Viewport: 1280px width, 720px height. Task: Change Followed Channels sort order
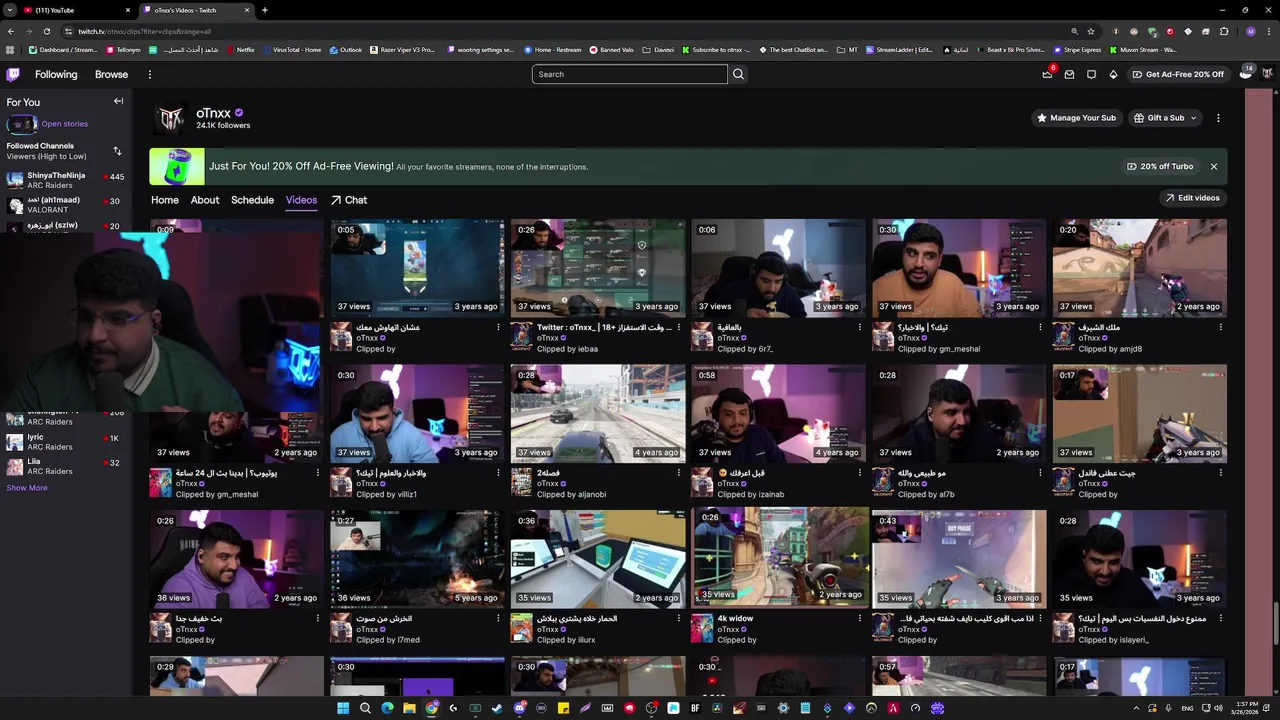click(x=117, y=151)
